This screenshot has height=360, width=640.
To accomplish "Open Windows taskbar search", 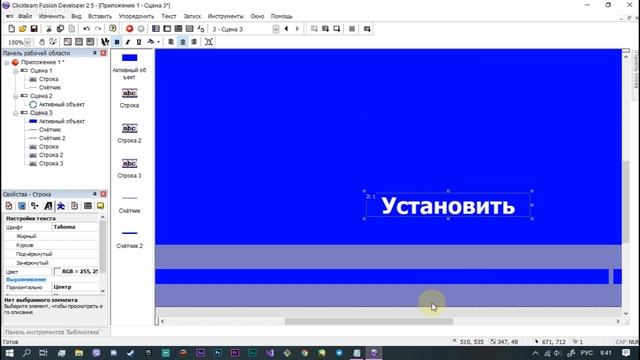I will pos(27,353).
